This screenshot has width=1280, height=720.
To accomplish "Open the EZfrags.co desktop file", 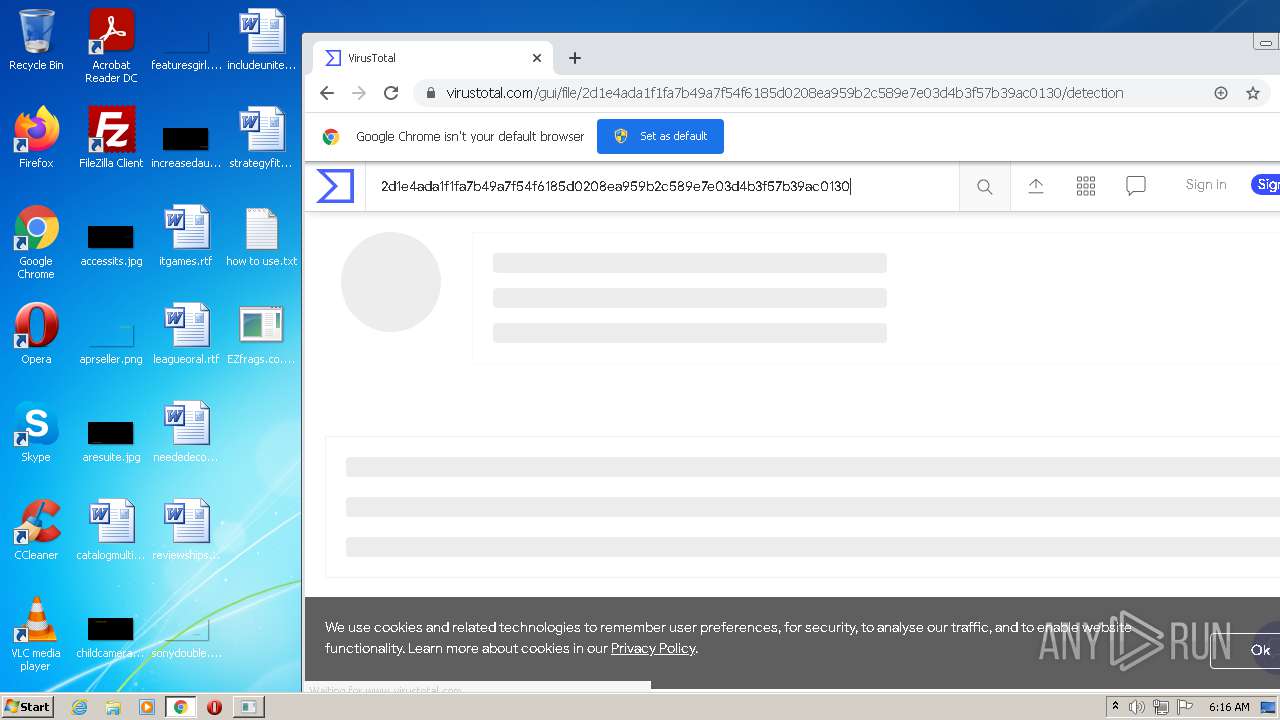I will [262, 334].
